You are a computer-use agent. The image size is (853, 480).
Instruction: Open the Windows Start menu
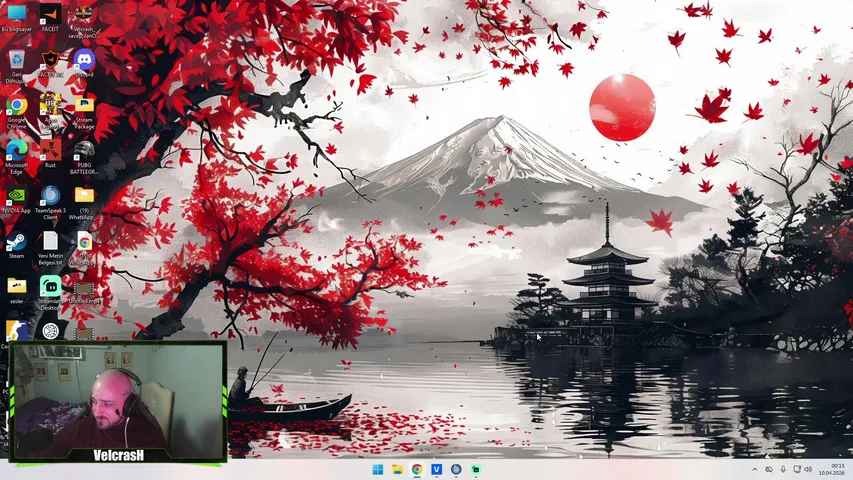[378, 469]
